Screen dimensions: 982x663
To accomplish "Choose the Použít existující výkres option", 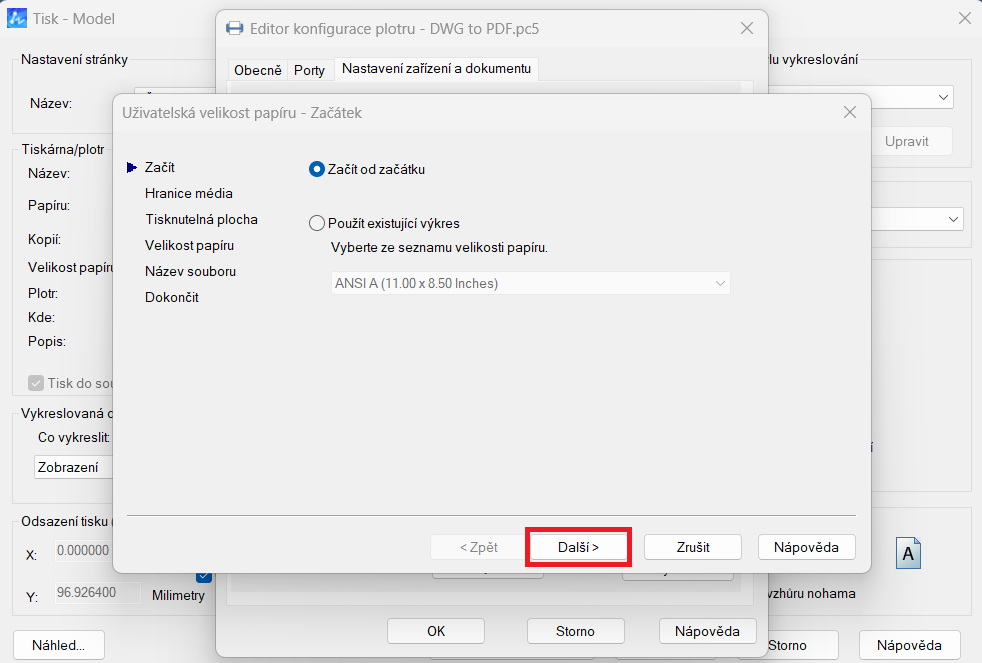I will point(318,223).
